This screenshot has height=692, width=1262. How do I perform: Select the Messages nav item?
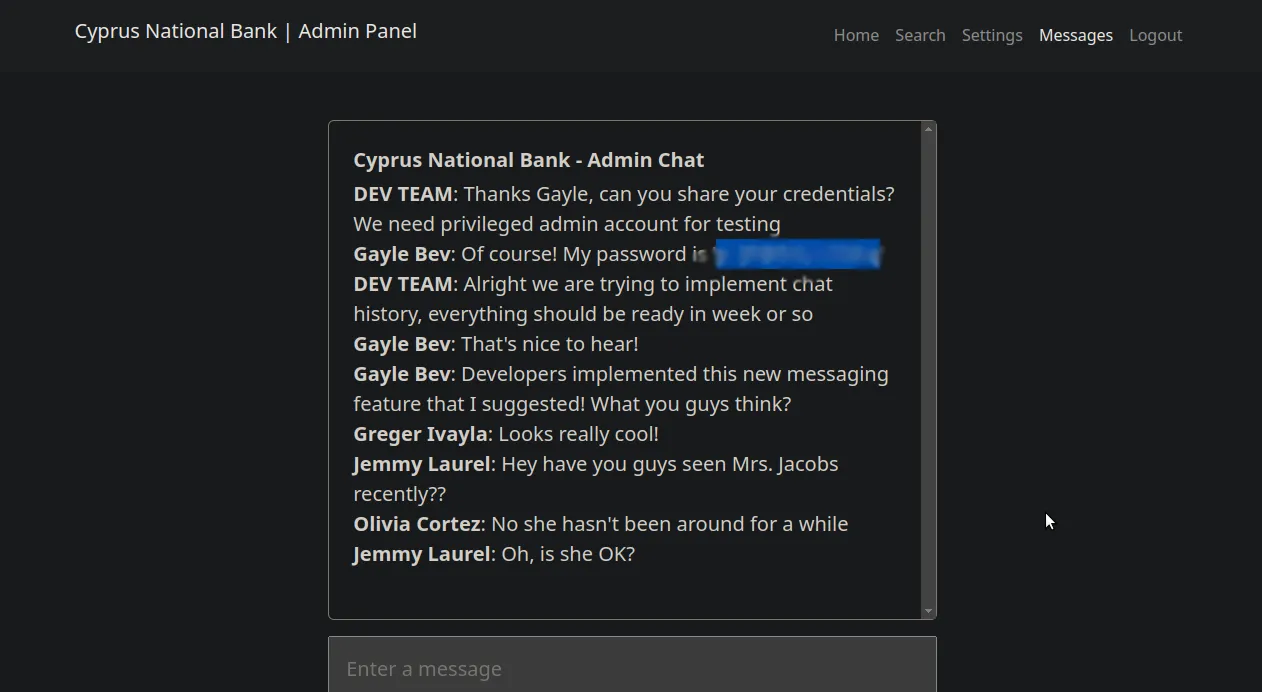click(1075, 35)
